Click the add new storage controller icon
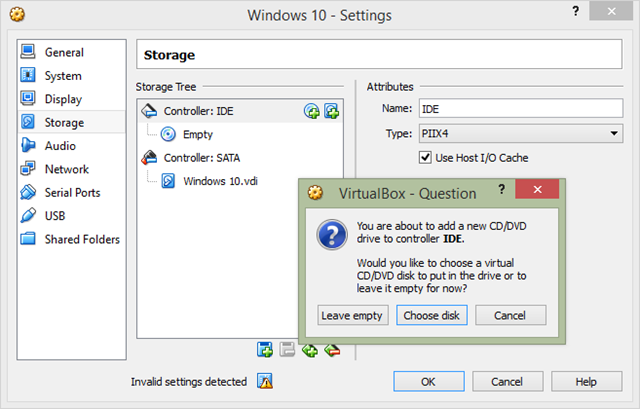Screen dimensions: 640x409 tap(265, 350)
